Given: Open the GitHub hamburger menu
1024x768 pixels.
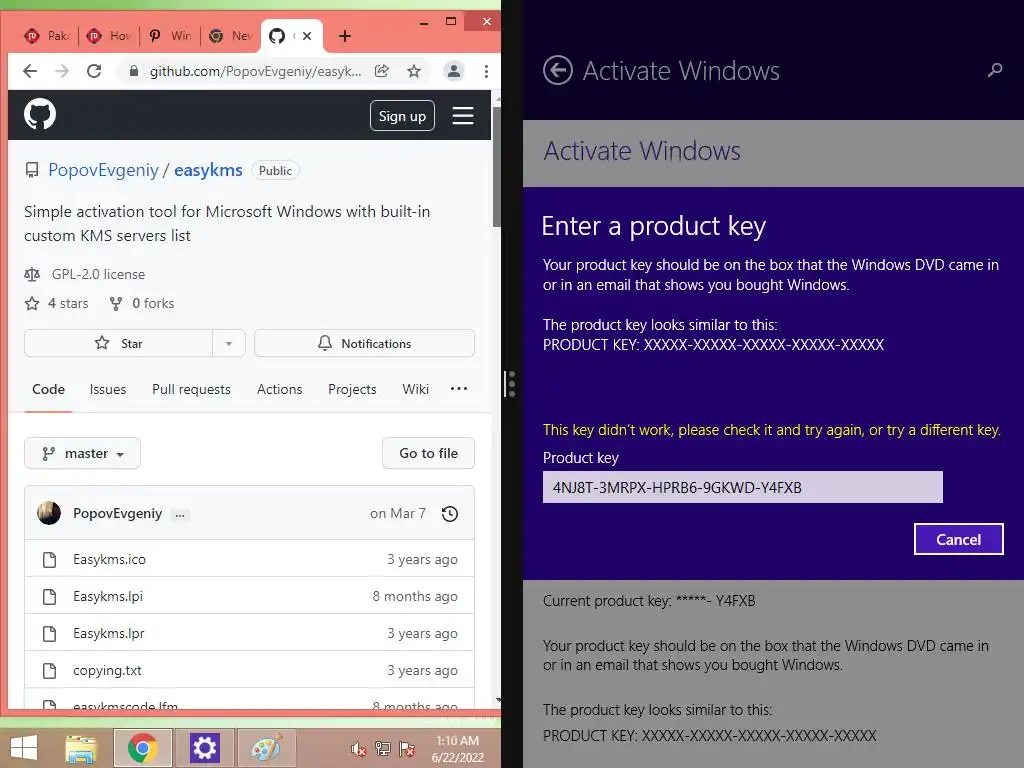Looking at the screenshot, I should click(x=463, y=116).
